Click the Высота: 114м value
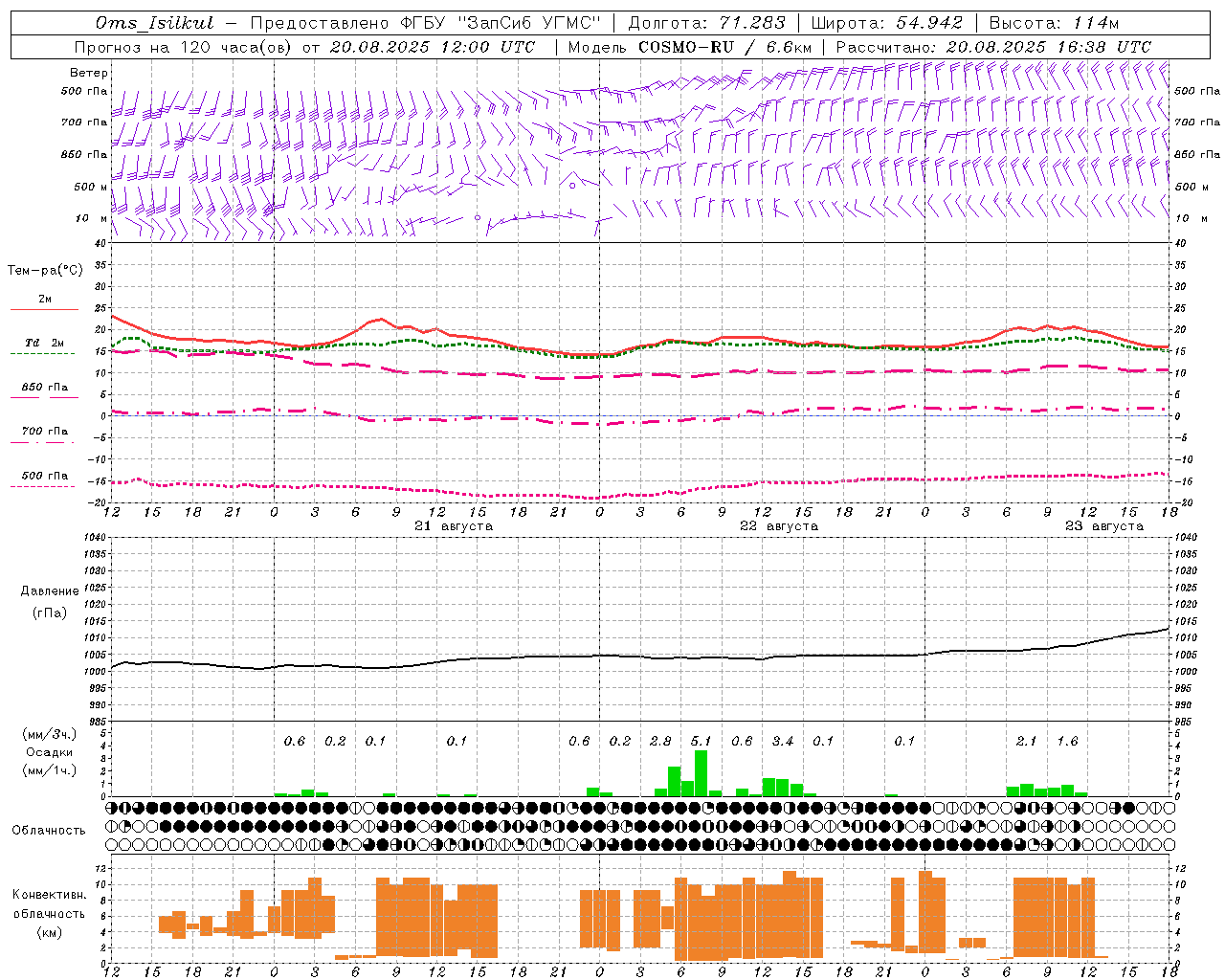Screen dimensions: 1225x980 1054,23
